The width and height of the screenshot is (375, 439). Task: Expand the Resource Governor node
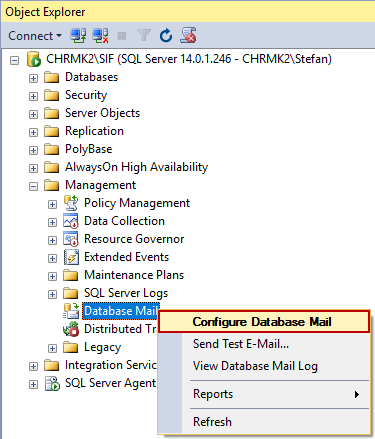52,240
